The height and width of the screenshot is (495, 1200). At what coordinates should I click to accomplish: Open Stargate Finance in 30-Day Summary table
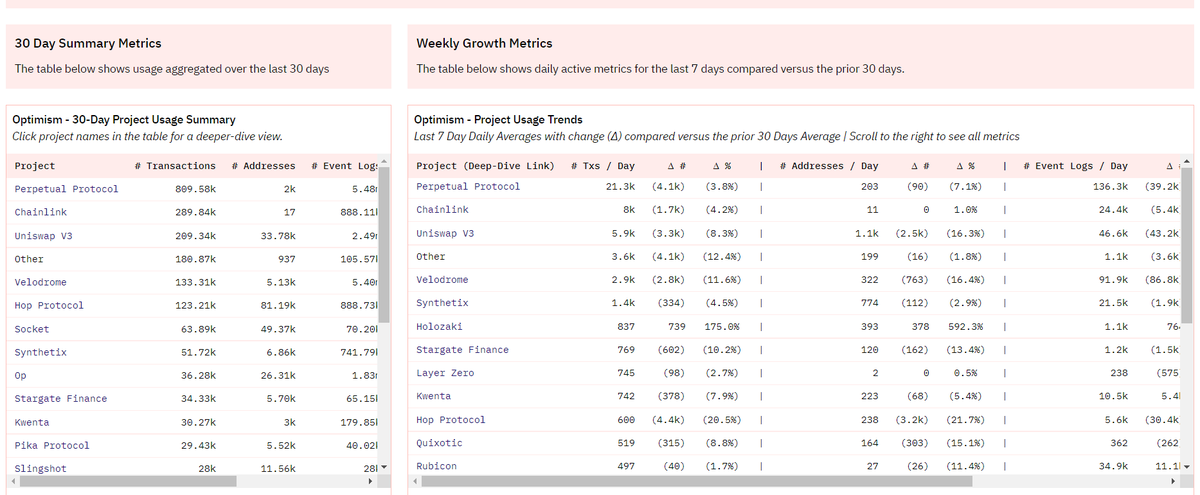tap(61, 399)
